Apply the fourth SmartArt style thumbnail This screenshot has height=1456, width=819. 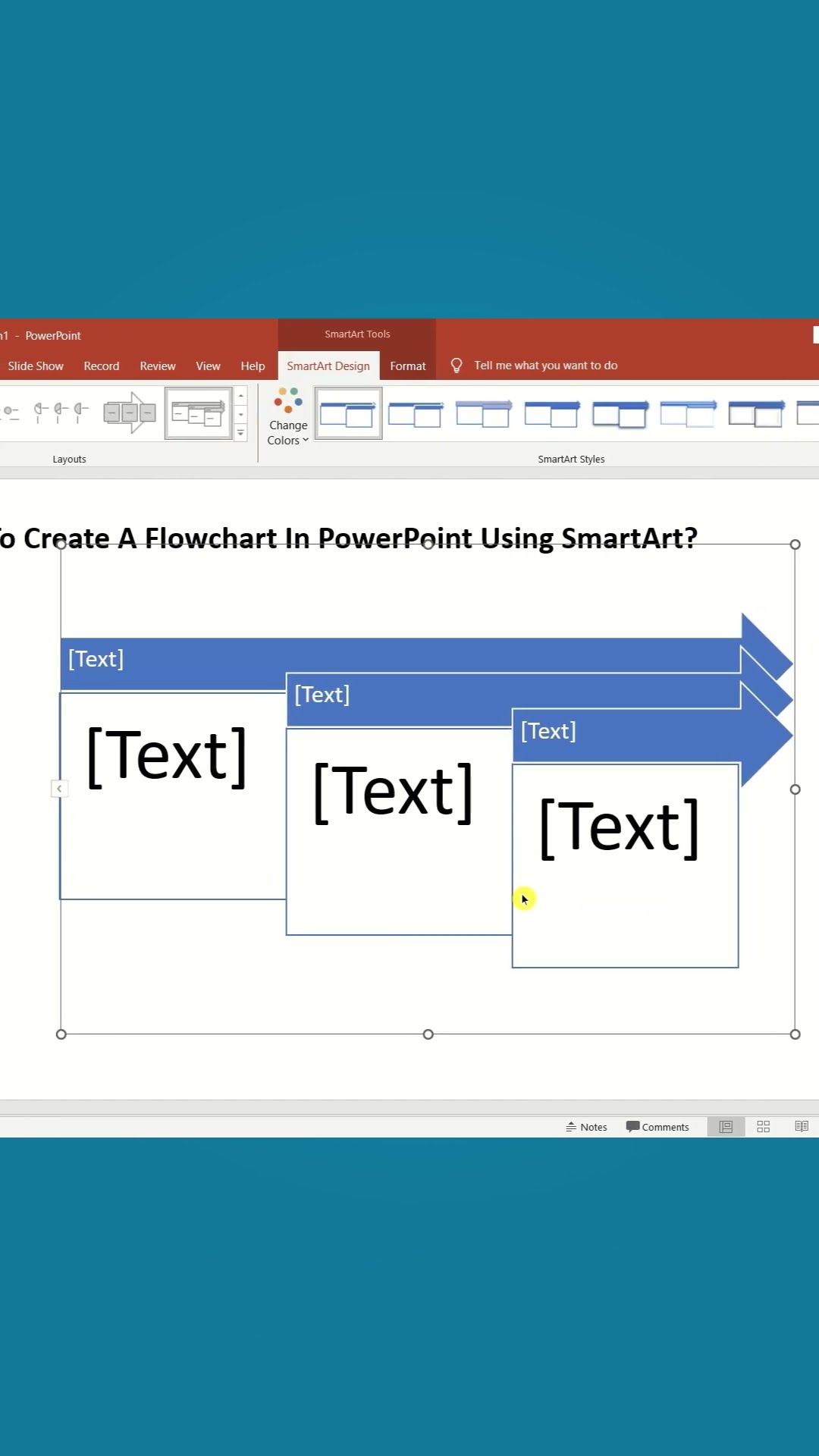point(552,414)
